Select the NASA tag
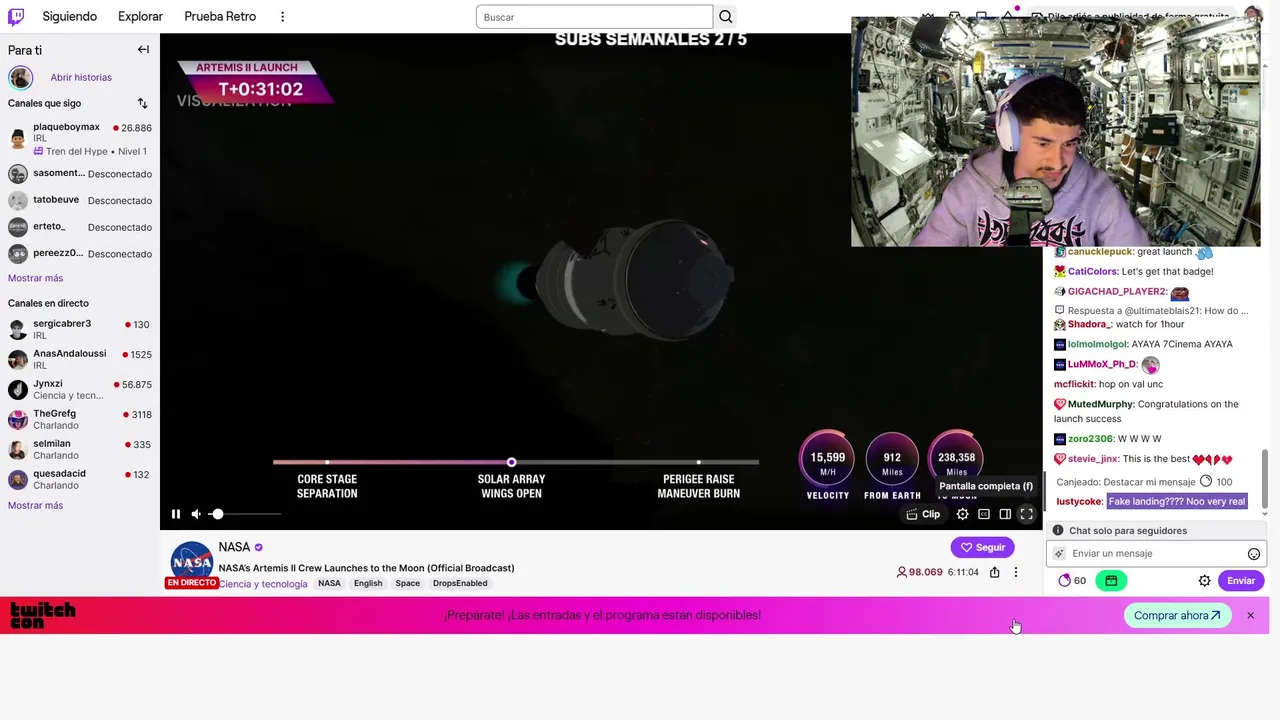This screenshot has width=1280, height=720. (329, 583)
